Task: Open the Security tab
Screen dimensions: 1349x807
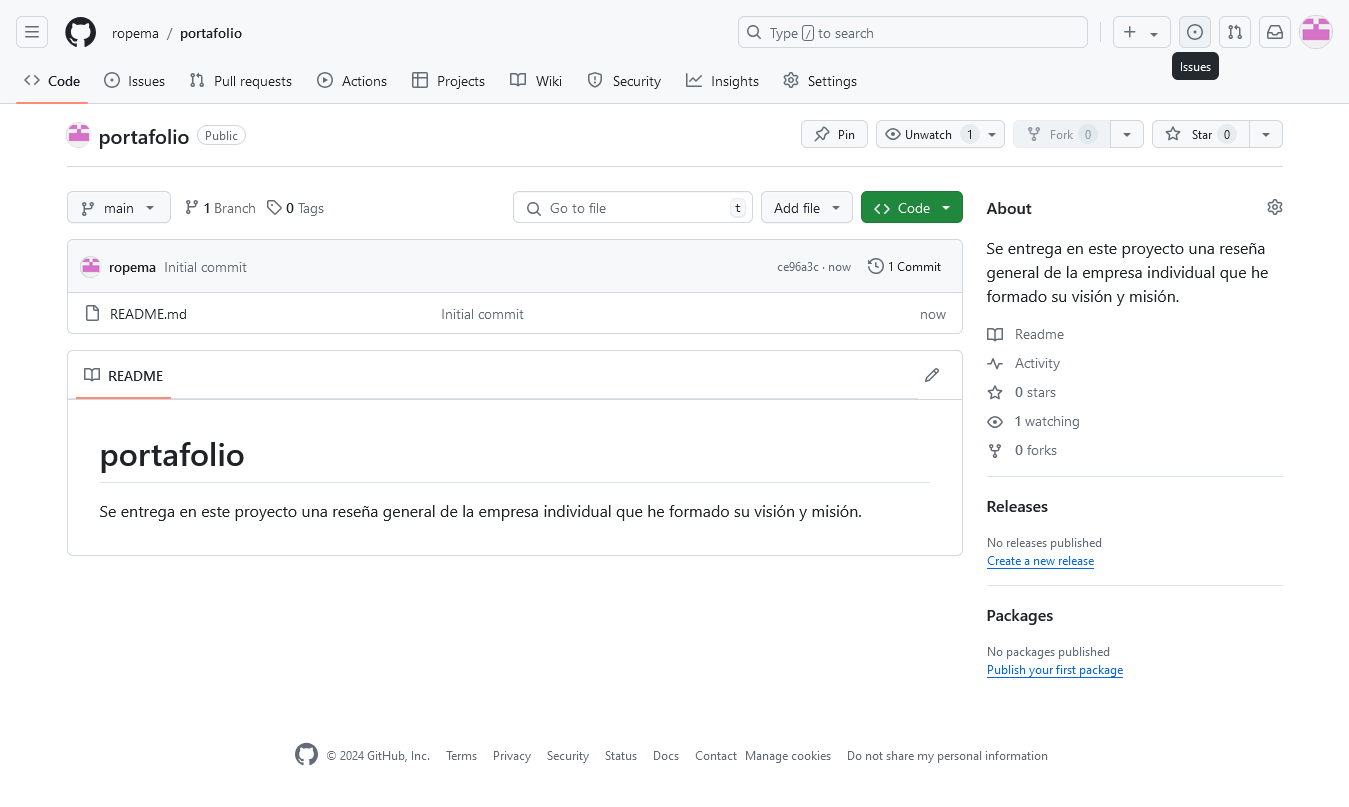Action: pyautogui.click(x=624, y=81)
